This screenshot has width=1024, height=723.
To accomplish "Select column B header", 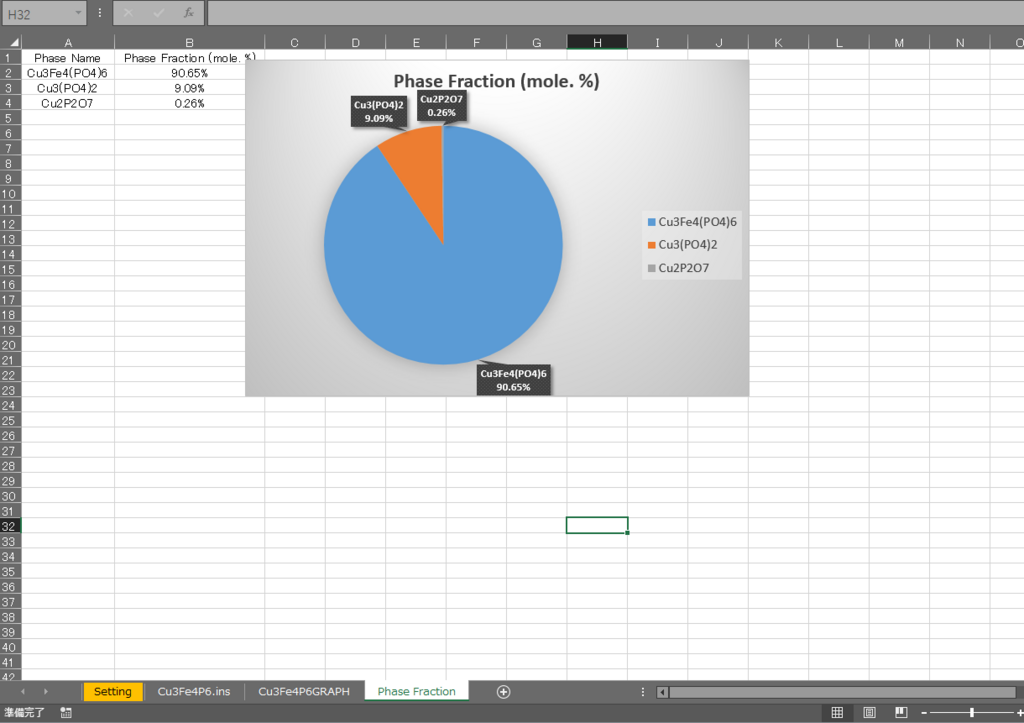I will (189, 42).
